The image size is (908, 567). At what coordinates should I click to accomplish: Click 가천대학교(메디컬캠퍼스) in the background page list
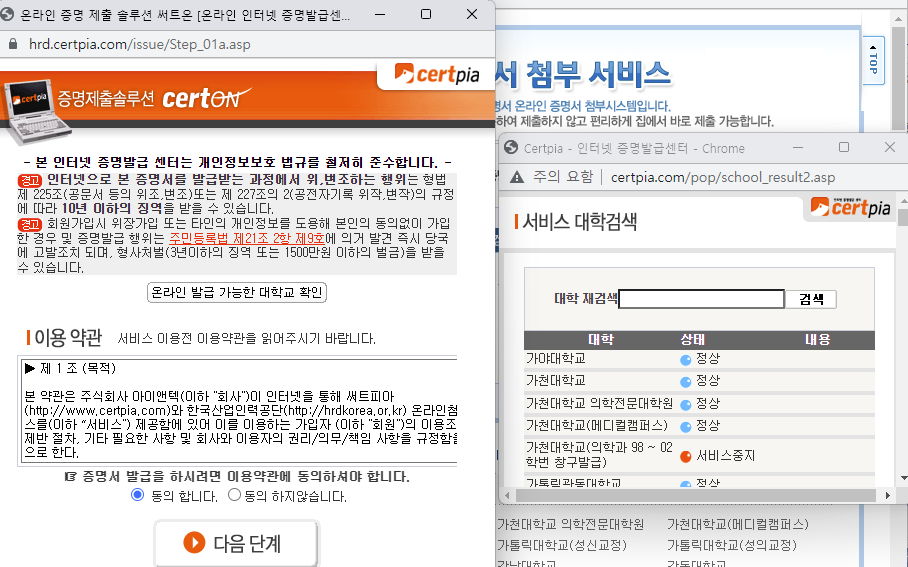(x=738, y=524)
